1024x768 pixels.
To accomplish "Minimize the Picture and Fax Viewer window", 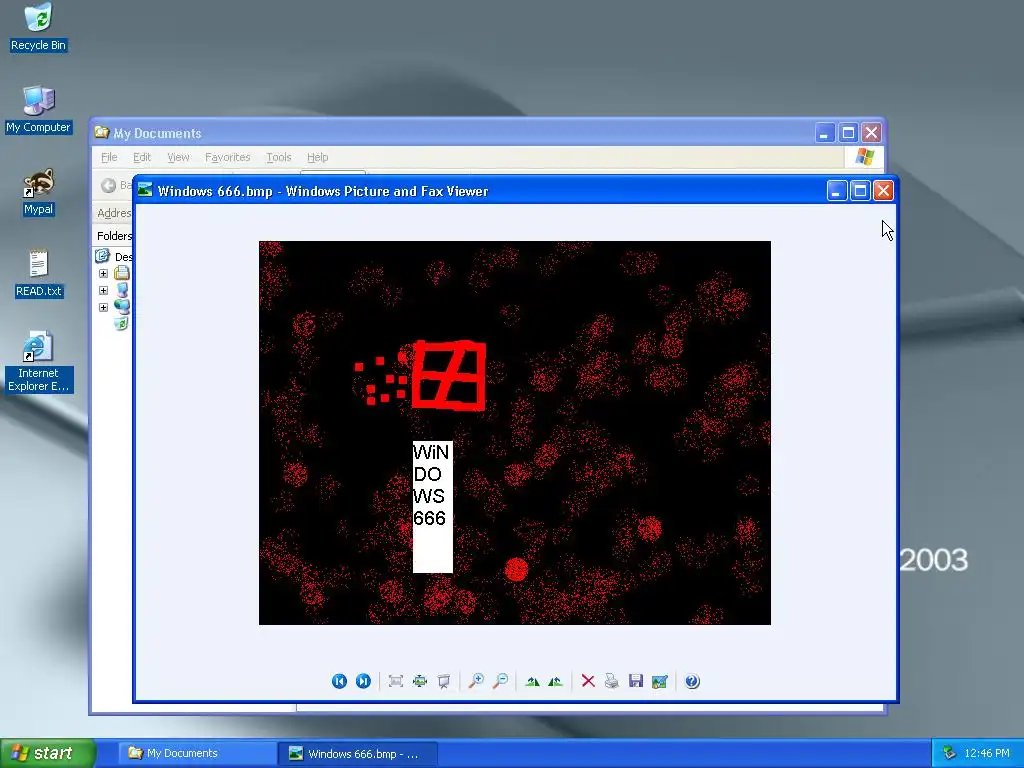I will pyautogui.click(x=837, y=191).
